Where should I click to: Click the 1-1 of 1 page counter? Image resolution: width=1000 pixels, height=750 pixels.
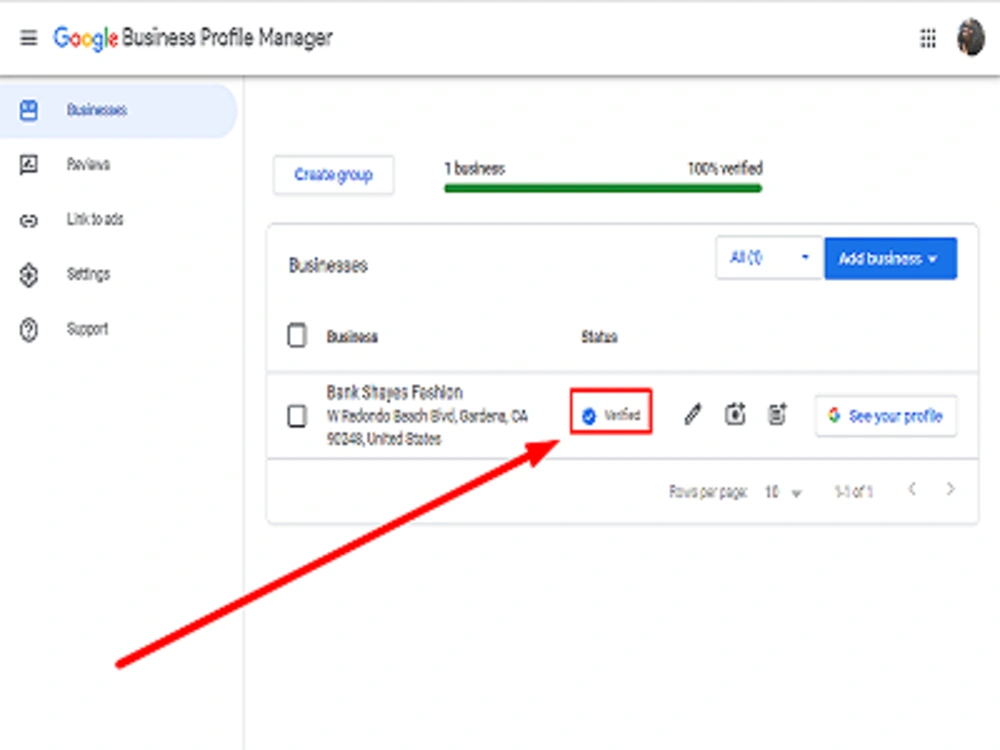coord(853,492)
